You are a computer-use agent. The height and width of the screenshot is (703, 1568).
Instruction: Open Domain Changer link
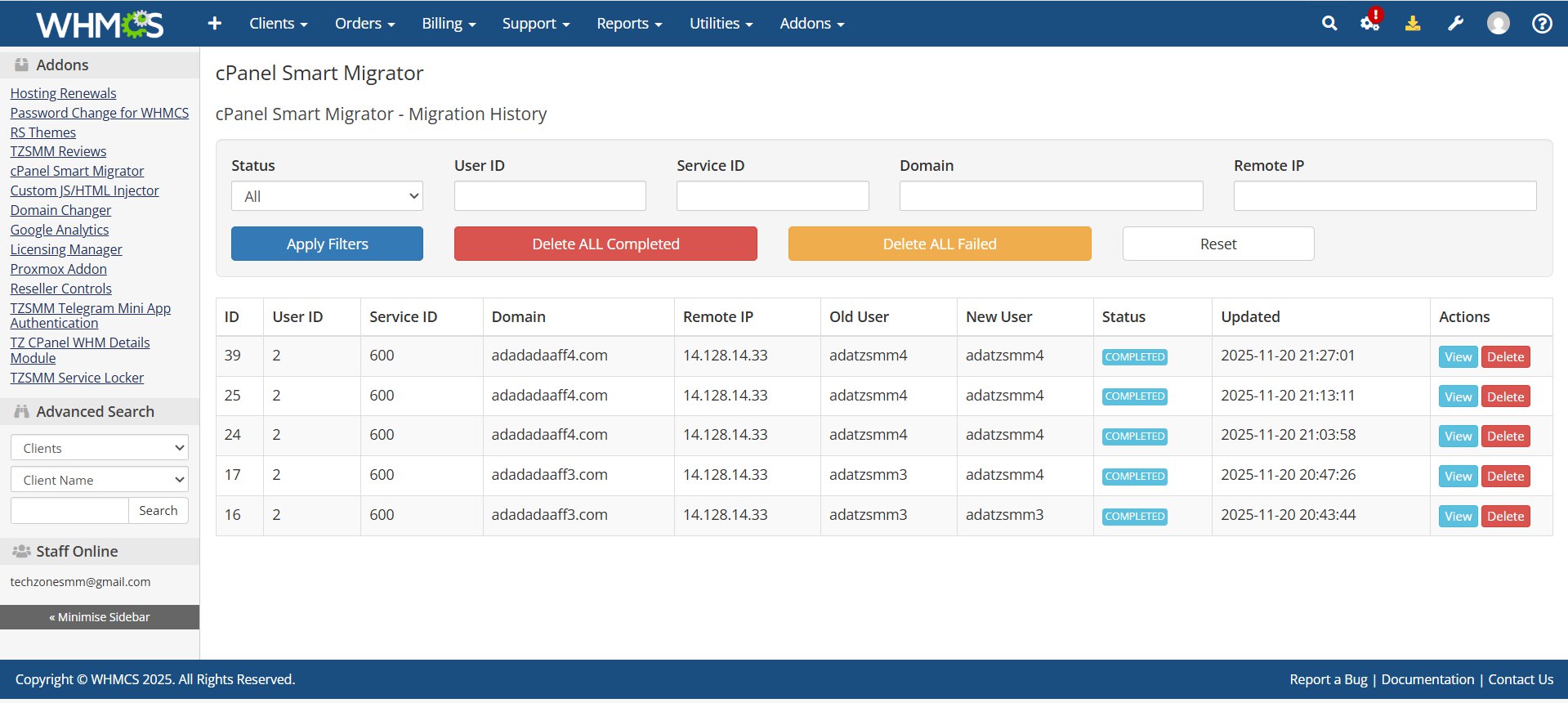[x=60, y=210]
